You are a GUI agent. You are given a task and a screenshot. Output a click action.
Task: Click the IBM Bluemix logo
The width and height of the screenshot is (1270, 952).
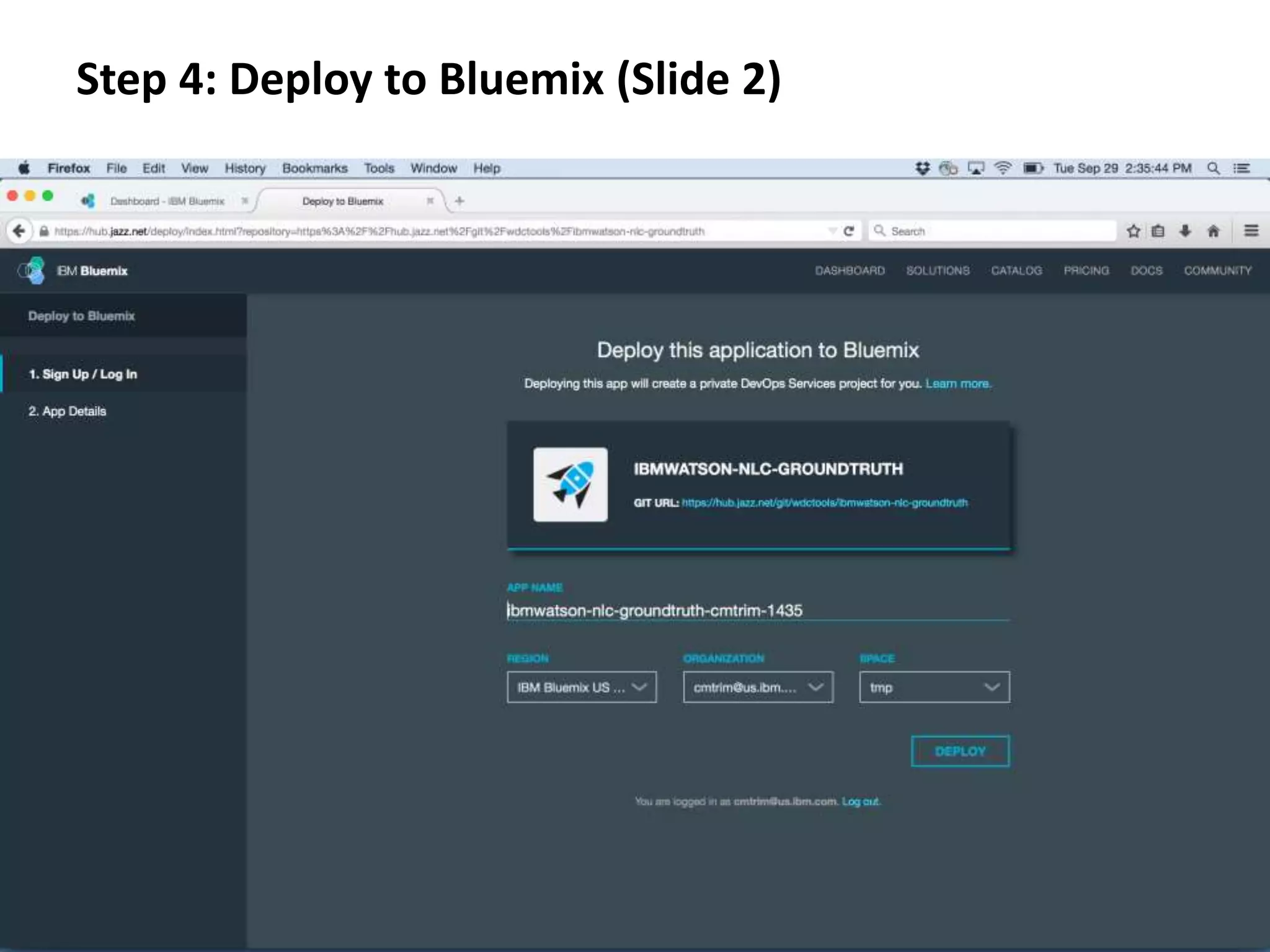(73, 271)
